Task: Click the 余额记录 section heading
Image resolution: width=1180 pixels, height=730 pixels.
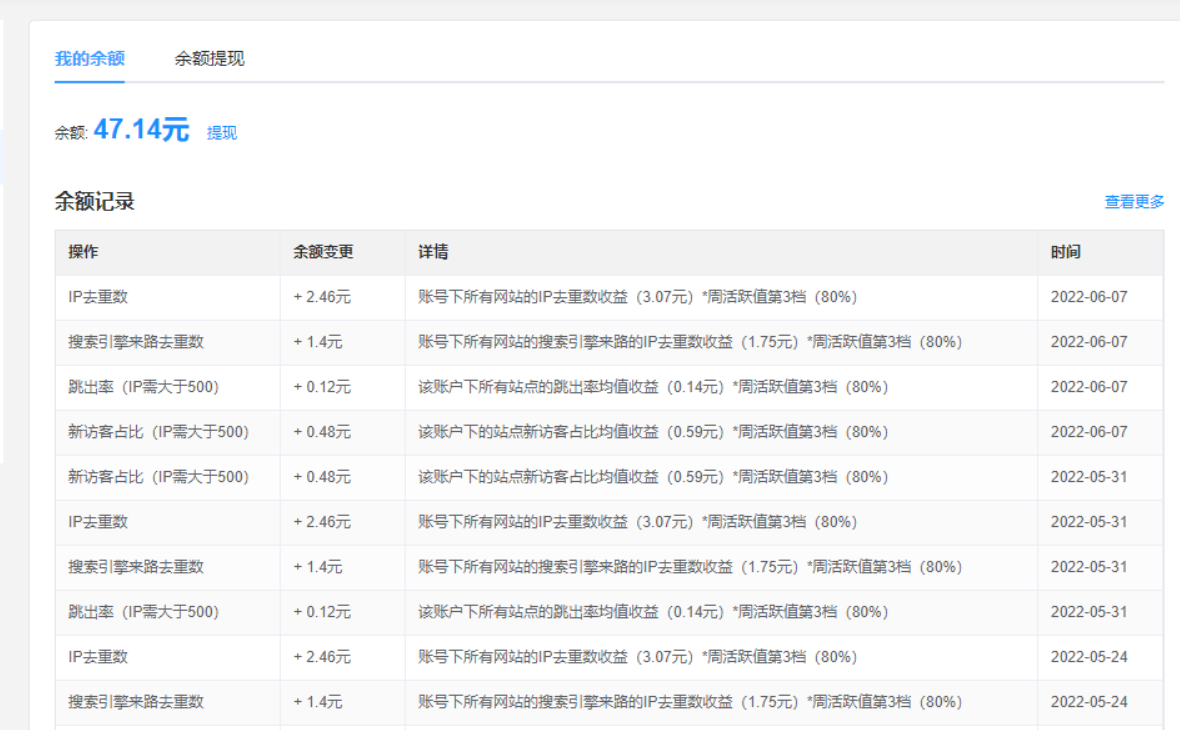Action: [94, 202]
